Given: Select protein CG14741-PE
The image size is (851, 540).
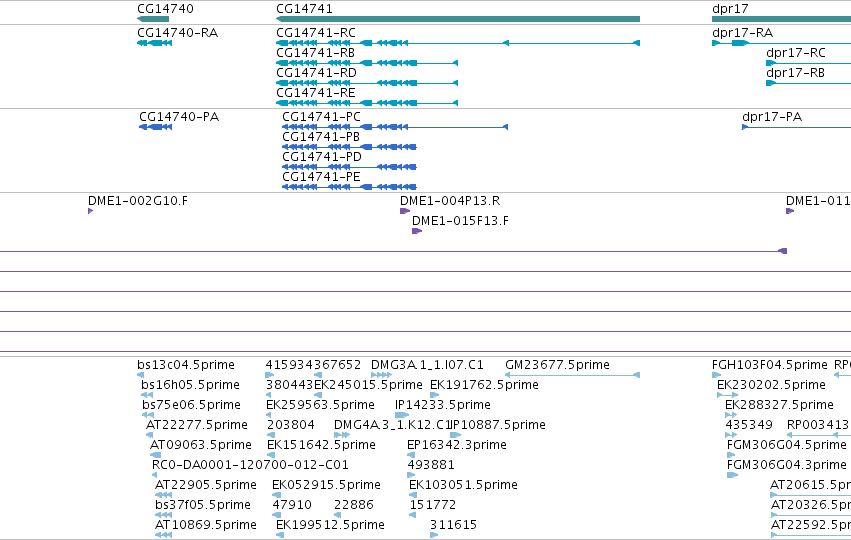Looking at the screenshot, I should (x=321, y=177).
